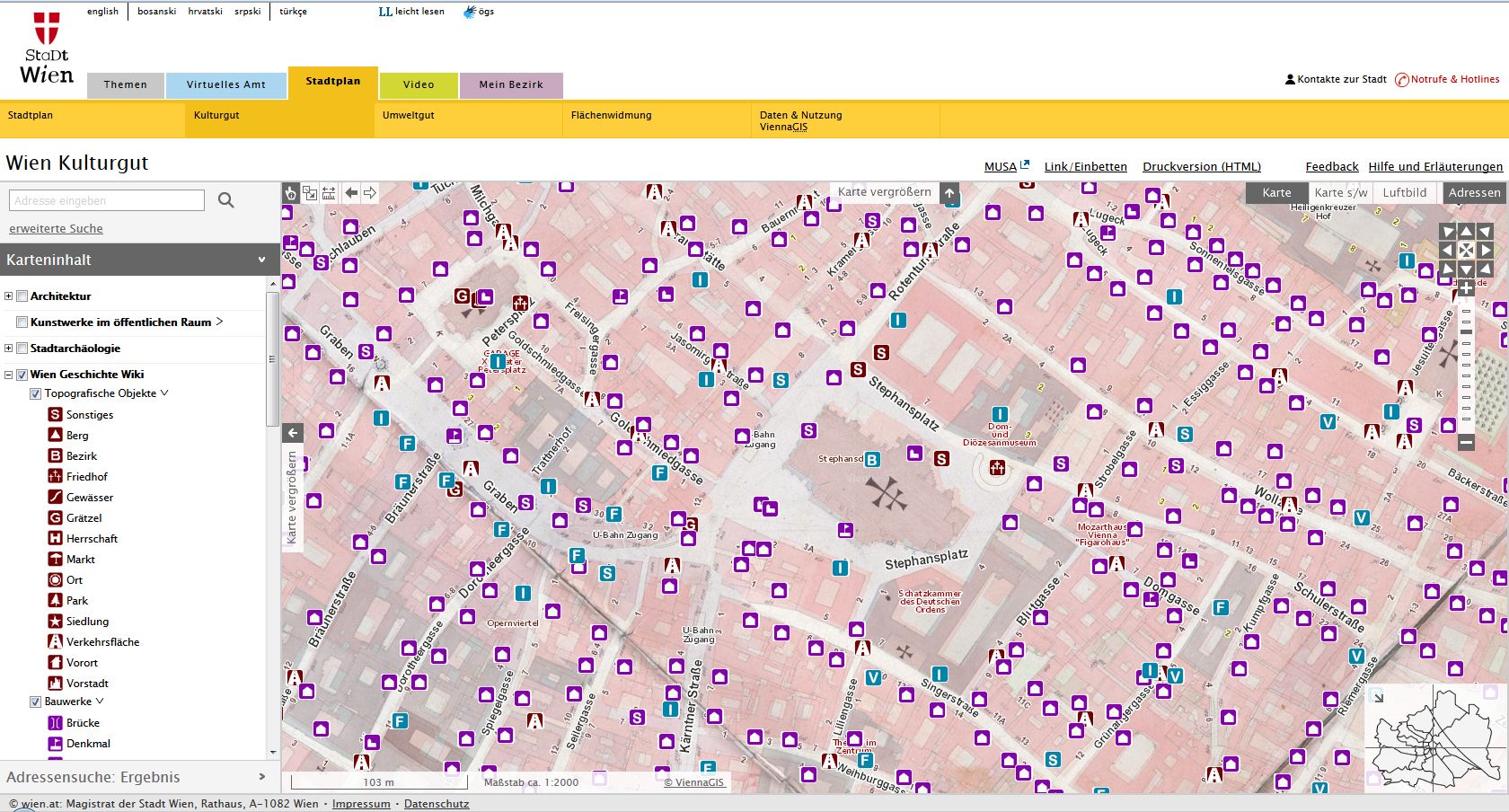Screen dimensions: 1509x812
Task: Open the Kunstwerke im öffentlichen Raum arrow
Action: 219,322
